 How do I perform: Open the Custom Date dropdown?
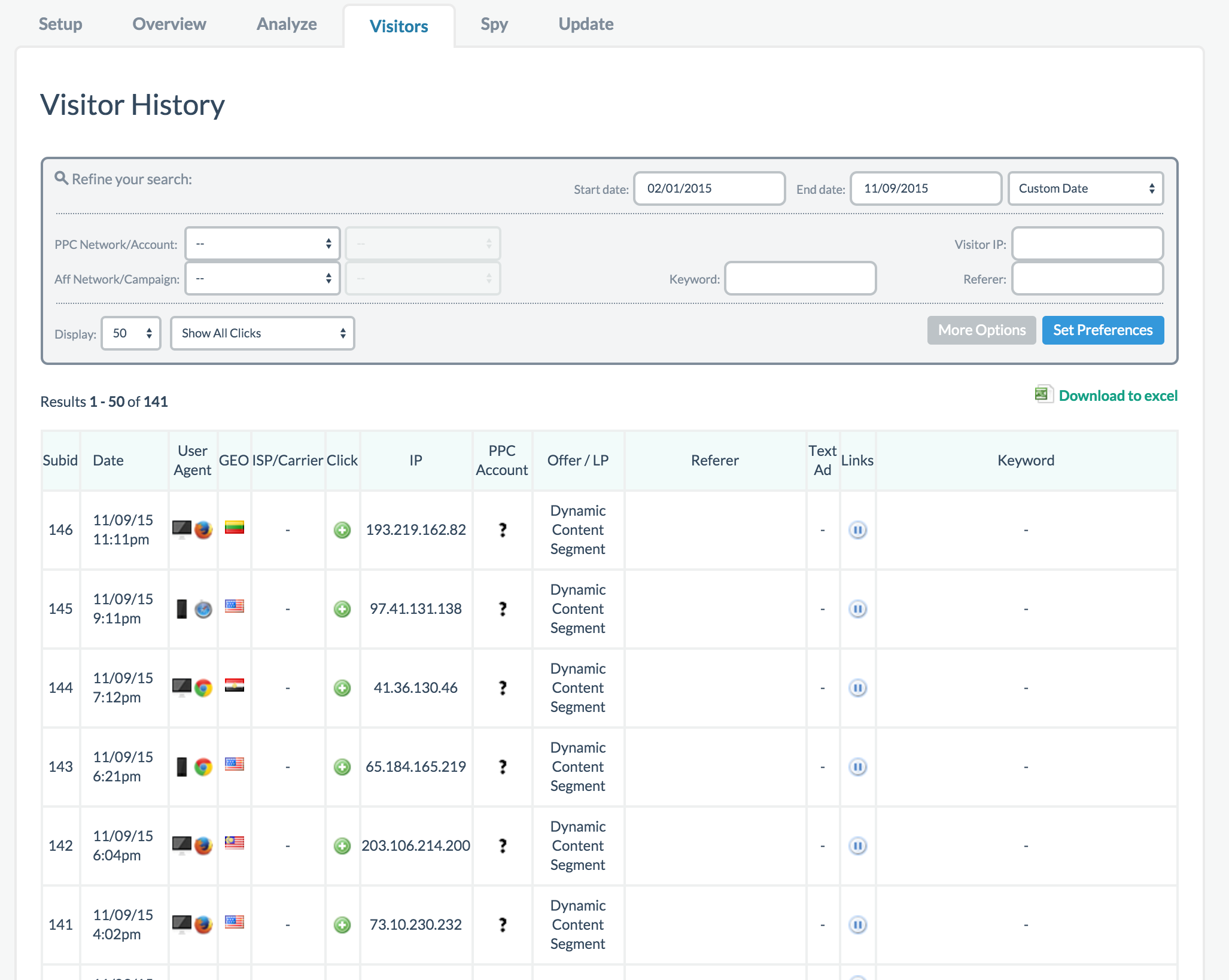coord(1085,188)
